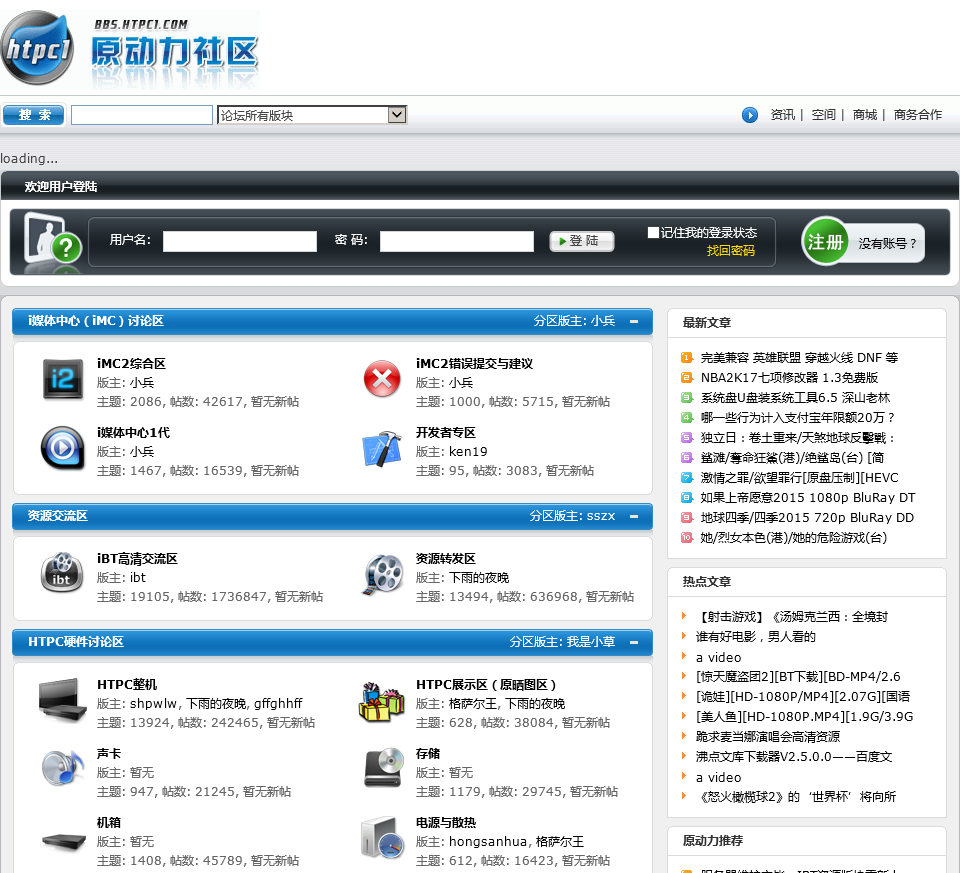The image size is (960, 873).
Task: Click the blue arrow icon beside 资讯
Action: pos(749,114)
